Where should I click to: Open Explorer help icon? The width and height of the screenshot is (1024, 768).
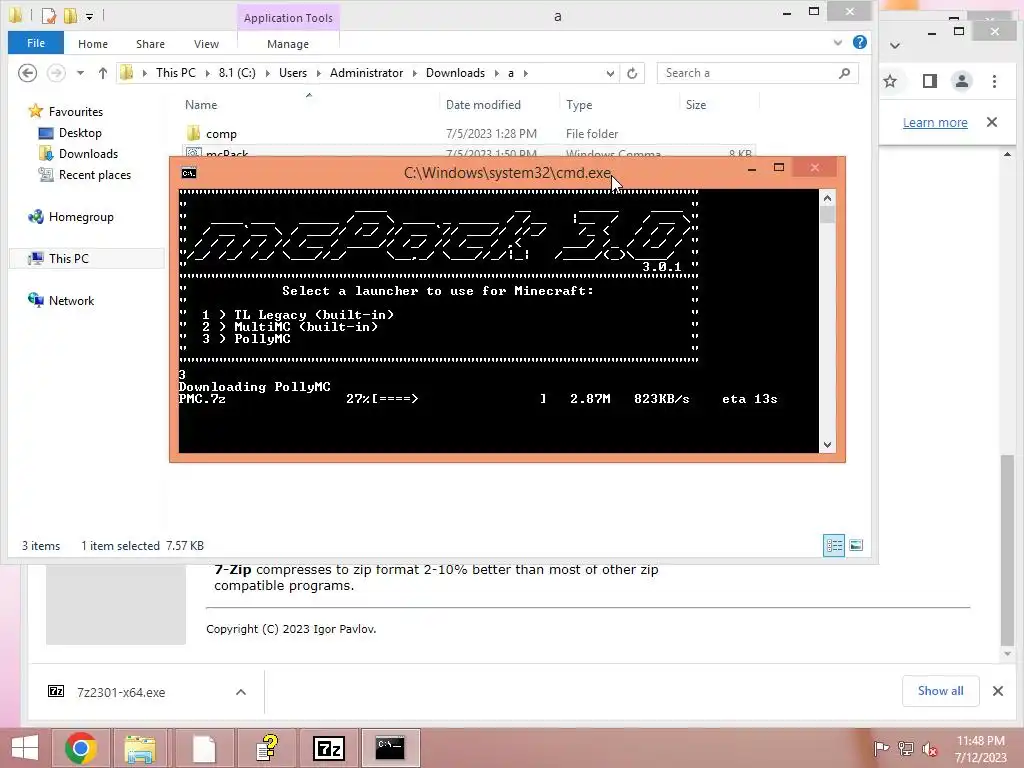(x=859, y=42)
